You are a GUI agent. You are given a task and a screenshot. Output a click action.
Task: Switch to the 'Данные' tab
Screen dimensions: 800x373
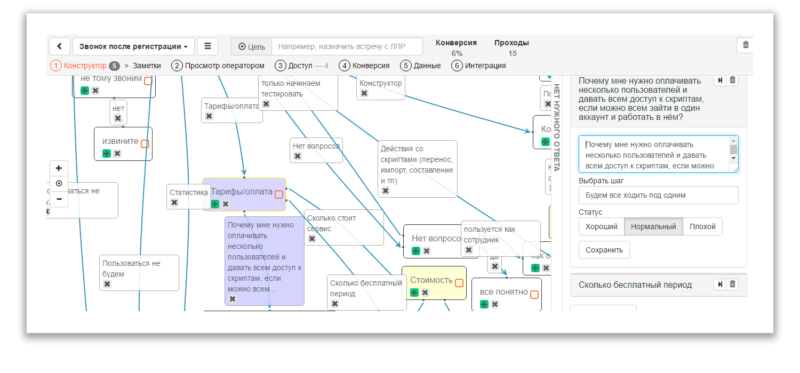tap(420, 65)
